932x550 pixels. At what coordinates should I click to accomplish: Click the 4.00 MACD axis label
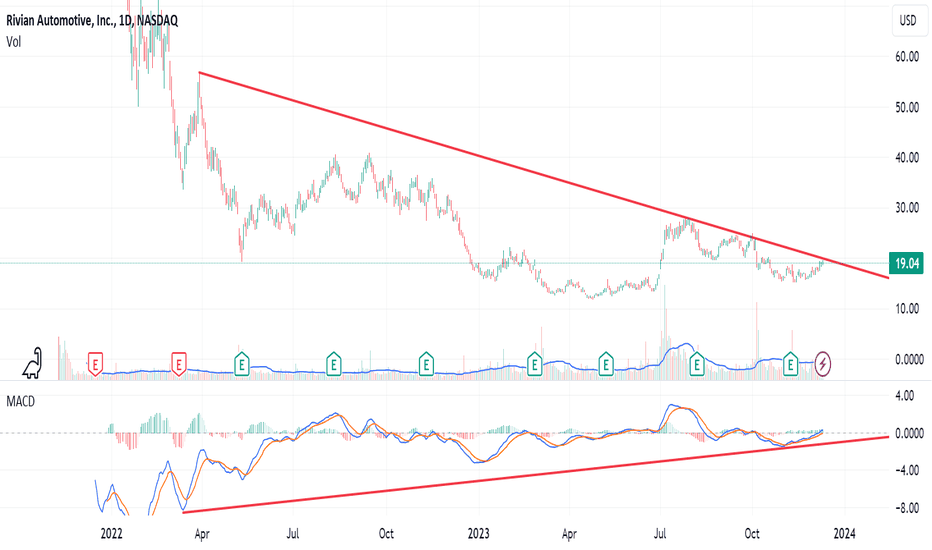point(905,395)
